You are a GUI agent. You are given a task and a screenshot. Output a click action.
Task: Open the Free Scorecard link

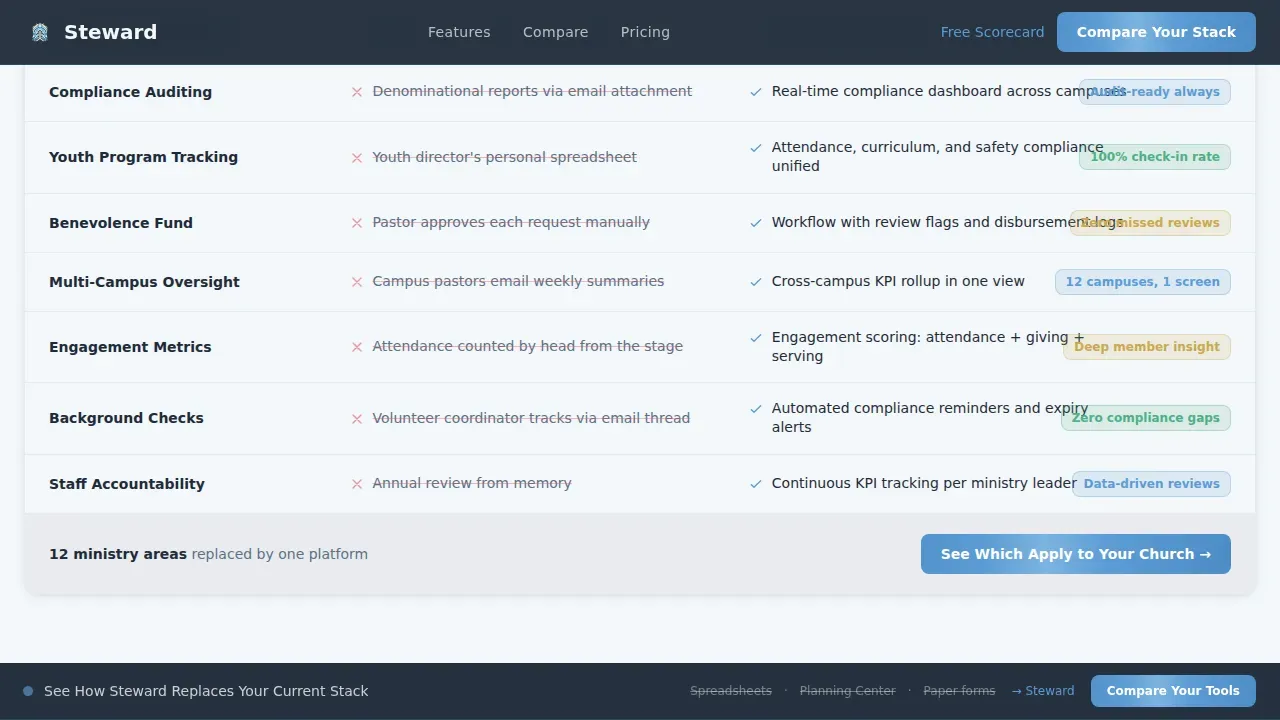click(x=992, y=32)
